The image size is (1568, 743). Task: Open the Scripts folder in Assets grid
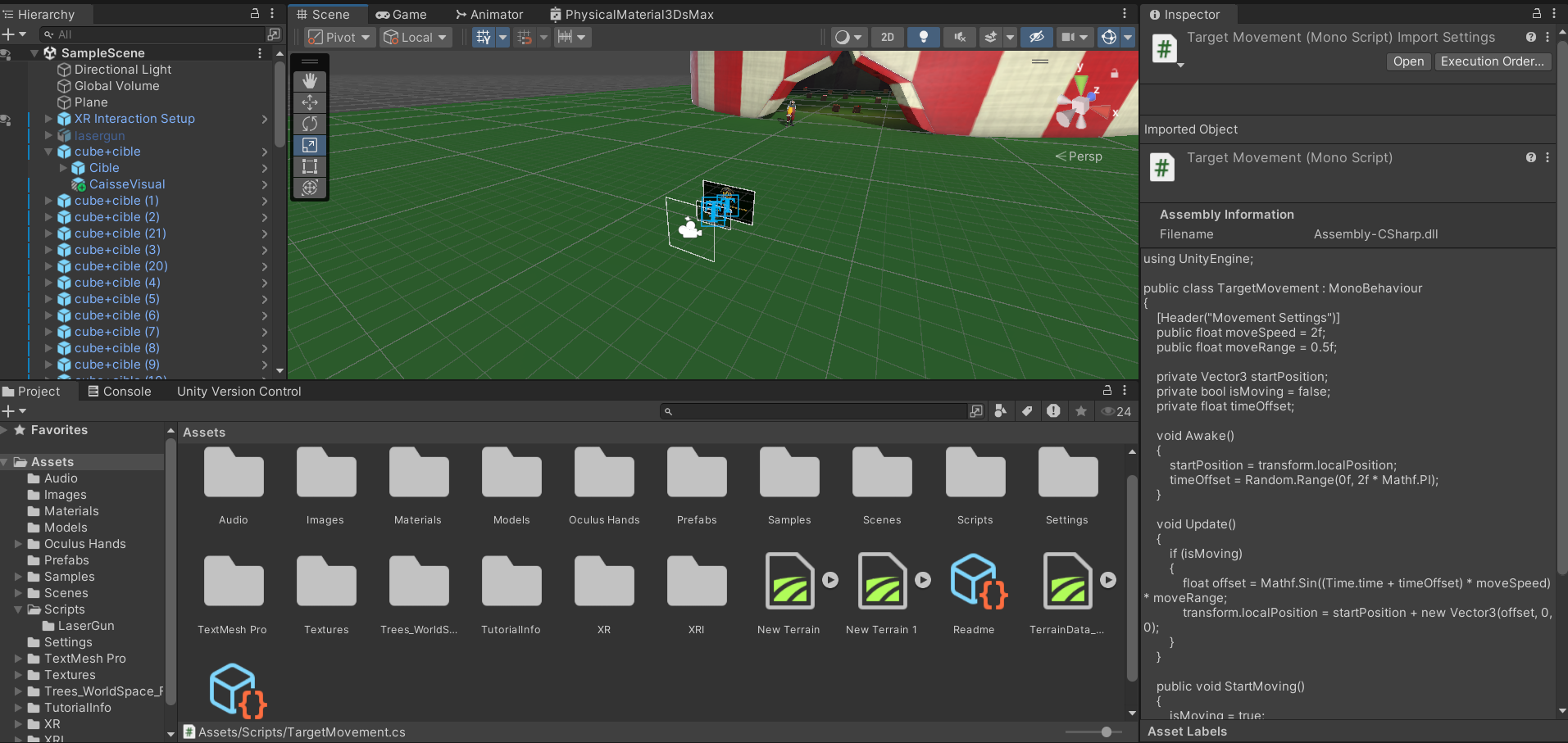click(975, 485)
